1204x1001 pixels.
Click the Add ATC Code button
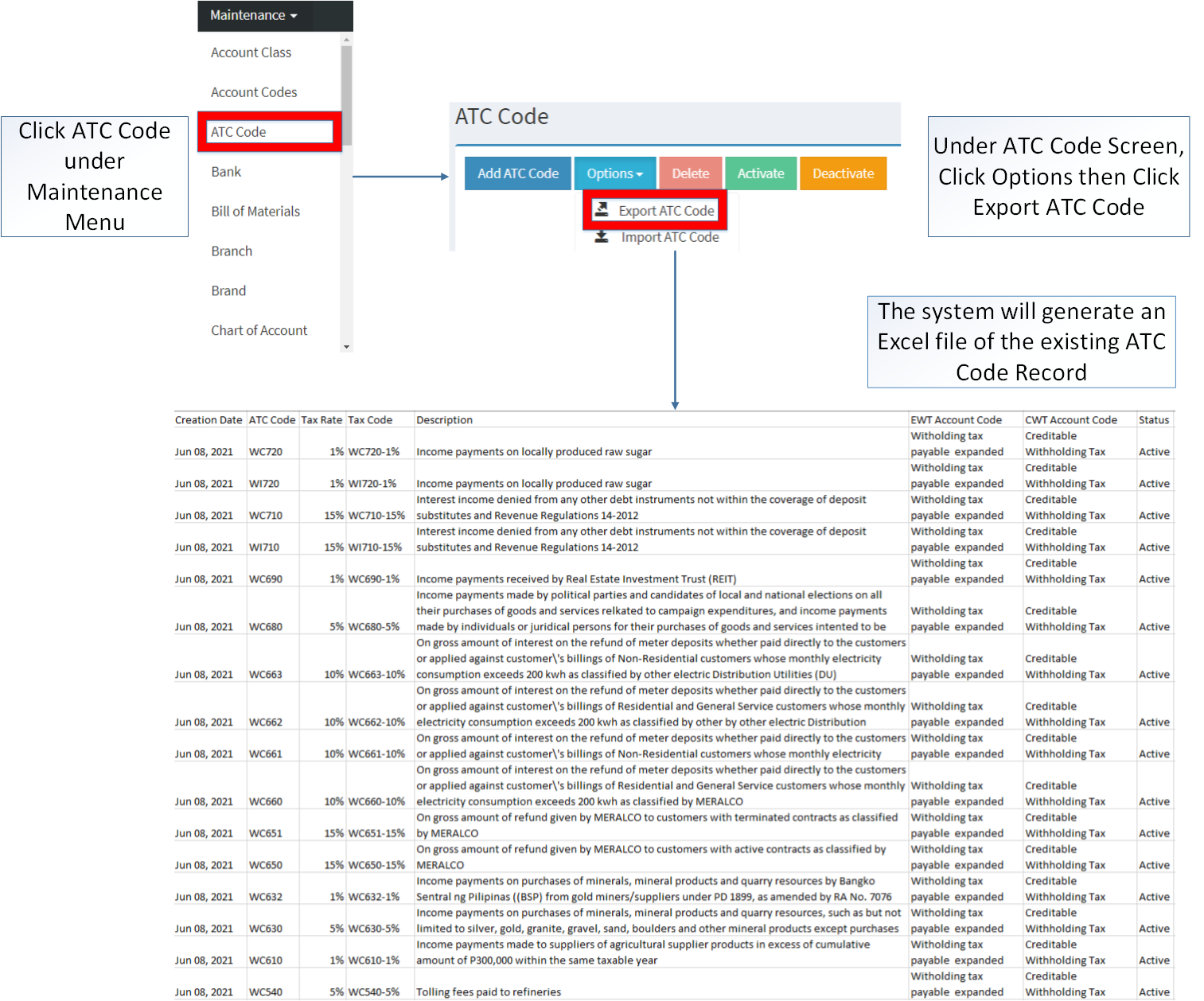pyautogui.click(x=517, y=173)
